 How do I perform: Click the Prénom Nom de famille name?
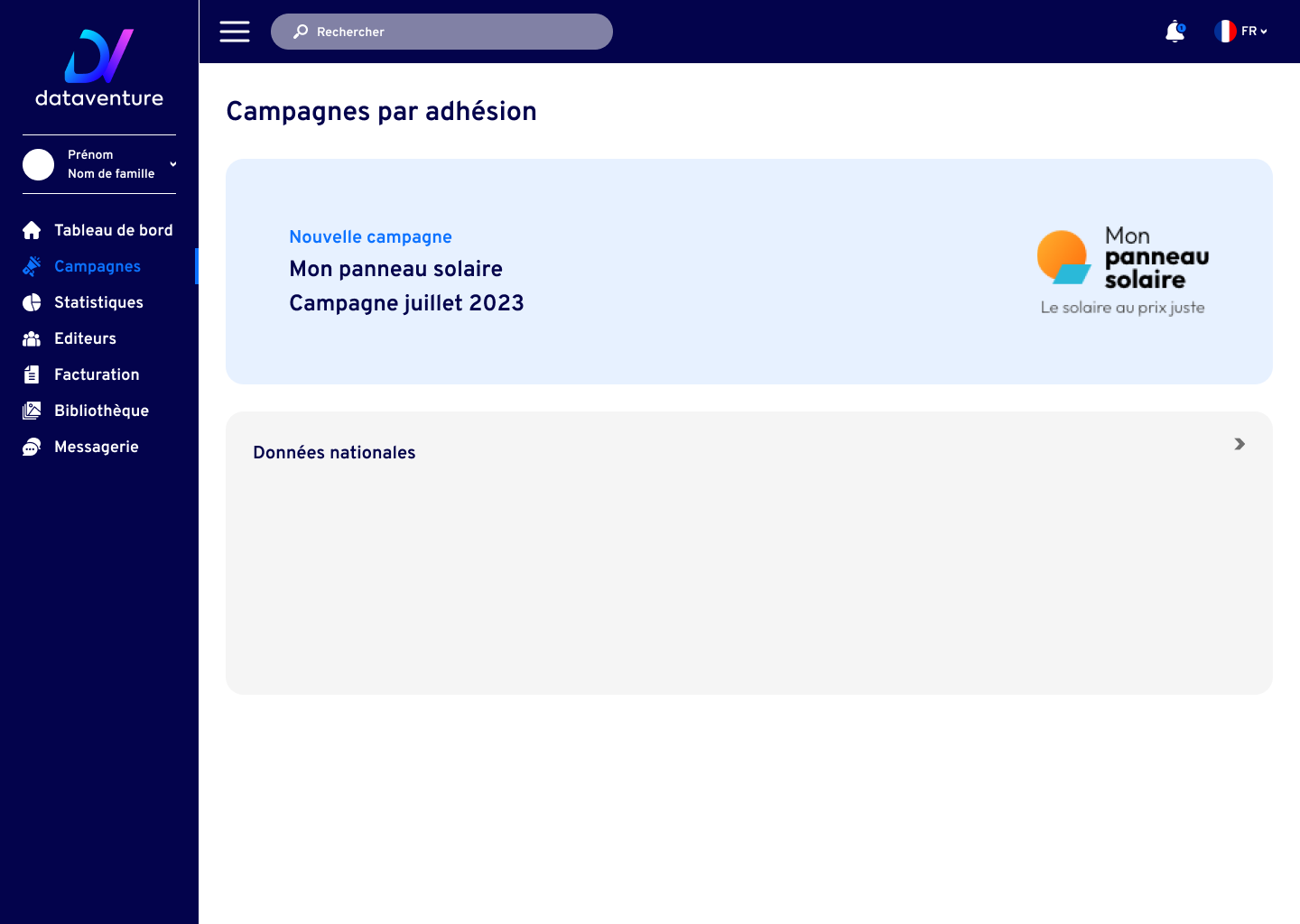click(111, 164)
